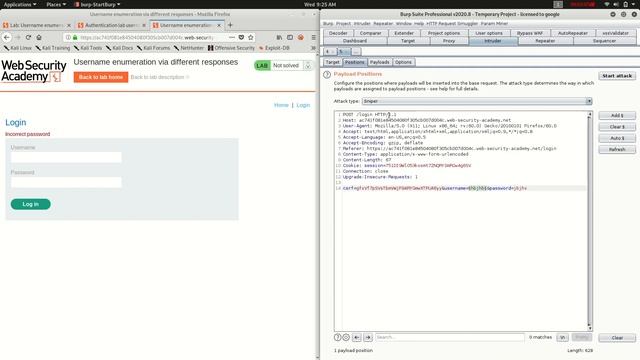Go to previous search match arrow

pyautogui.click(x=357, y=337)
